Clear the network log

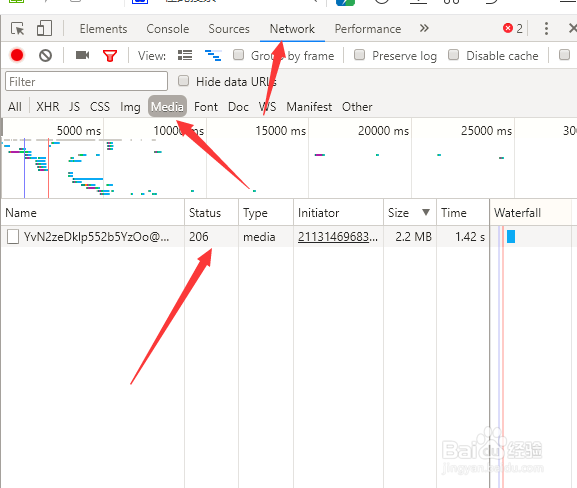45,56
